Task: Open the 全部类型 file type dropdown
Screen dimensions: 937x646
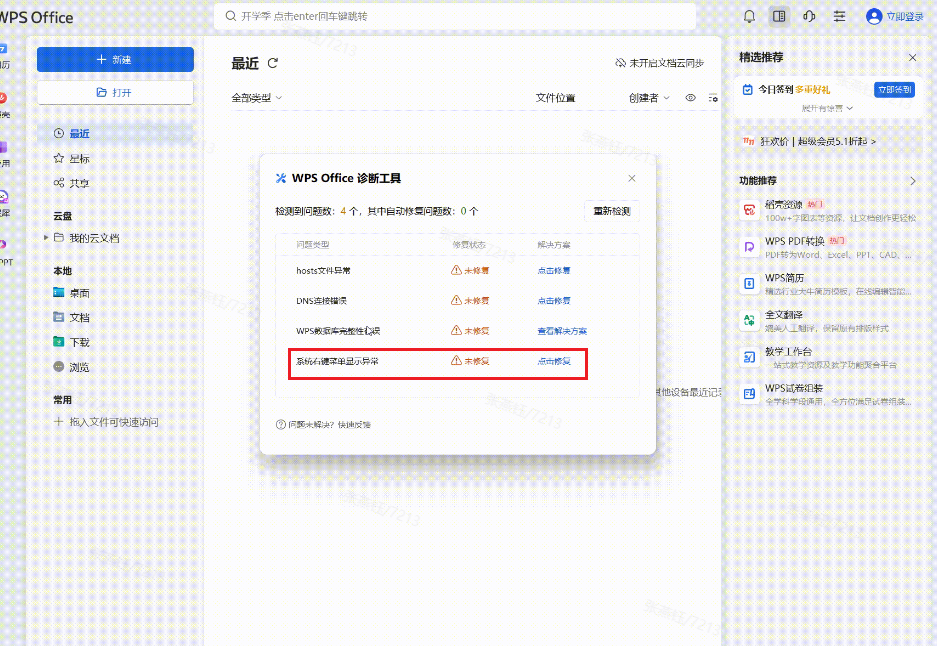Action: coord(257,97)
